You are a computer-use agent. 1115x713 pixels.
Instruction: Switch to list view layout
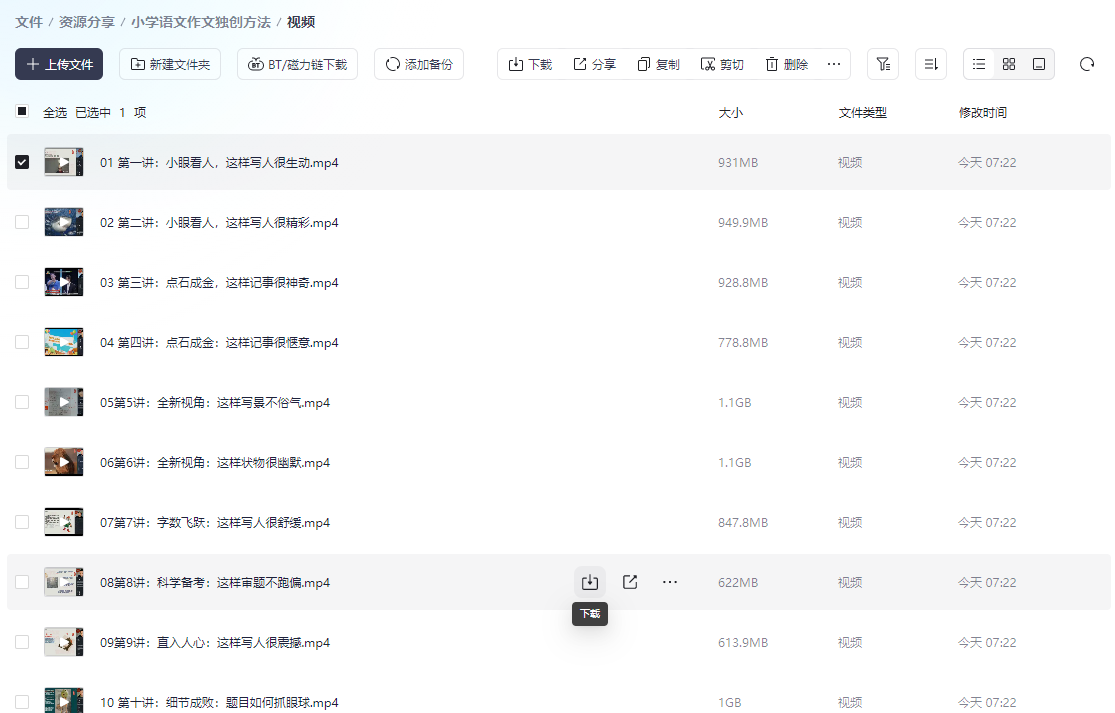pos(979,64)
